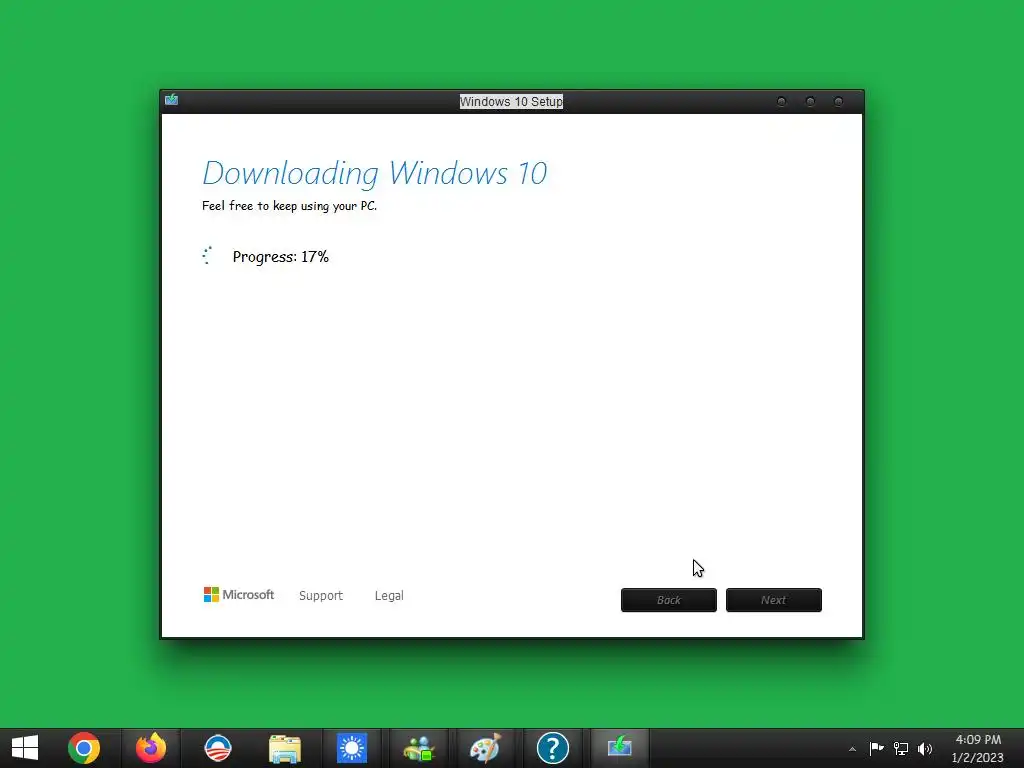Show hidden system tray icons
The width and height of the screenshot is (1024, 768).
tap(852, 749)
